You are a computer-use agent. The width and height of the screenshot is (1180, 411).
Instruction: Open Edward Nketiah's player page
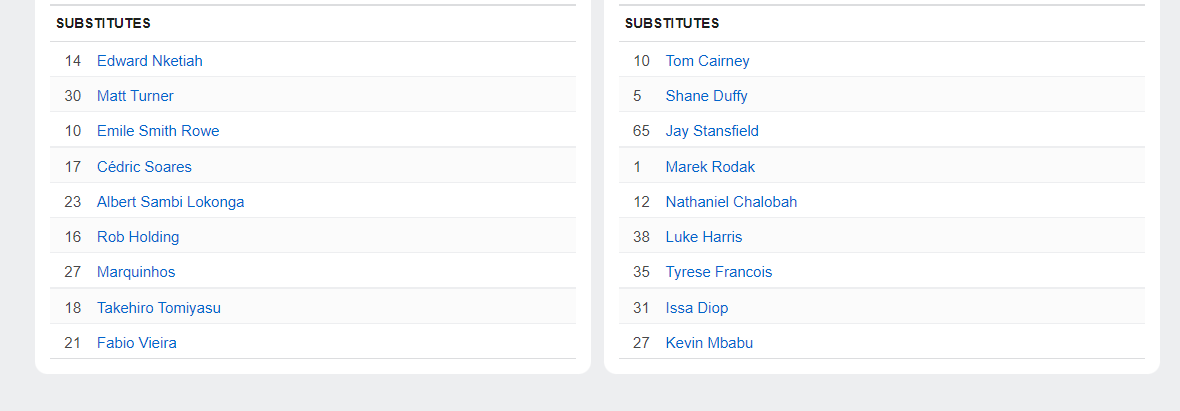point(149,61)
